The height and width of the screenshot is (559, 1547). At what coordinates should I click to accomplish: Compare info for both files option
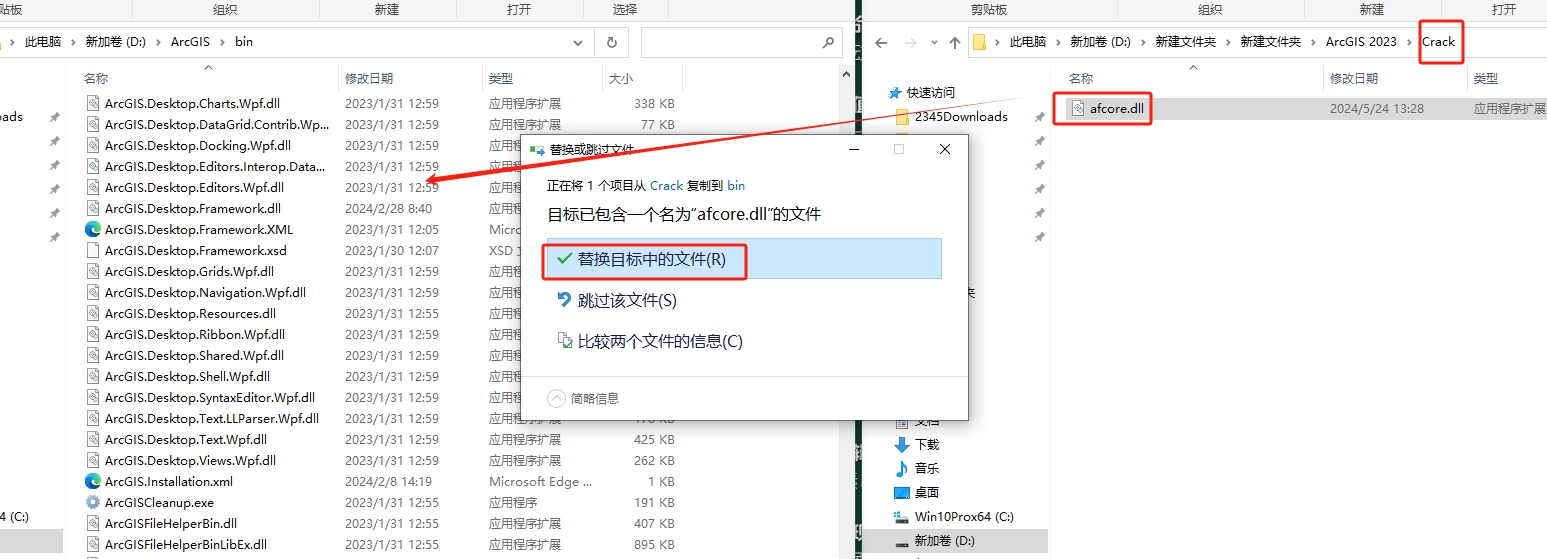coord(659,341)
